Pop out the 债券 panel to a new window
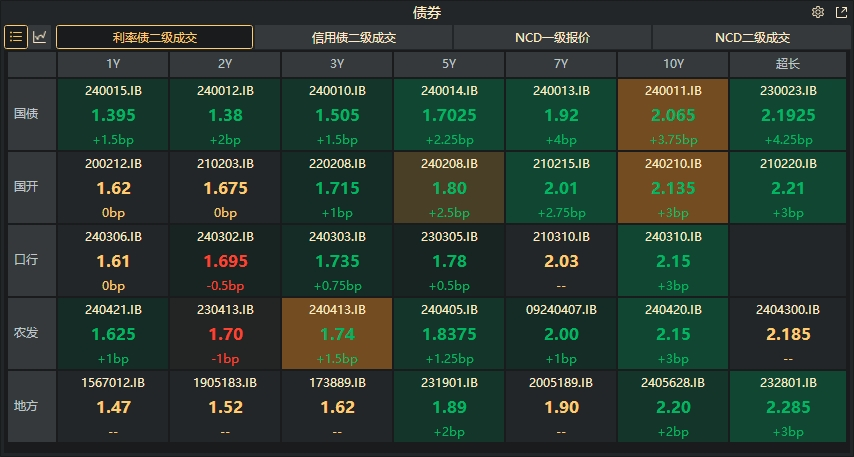This screenshot has height=457, width=854. 840,12
